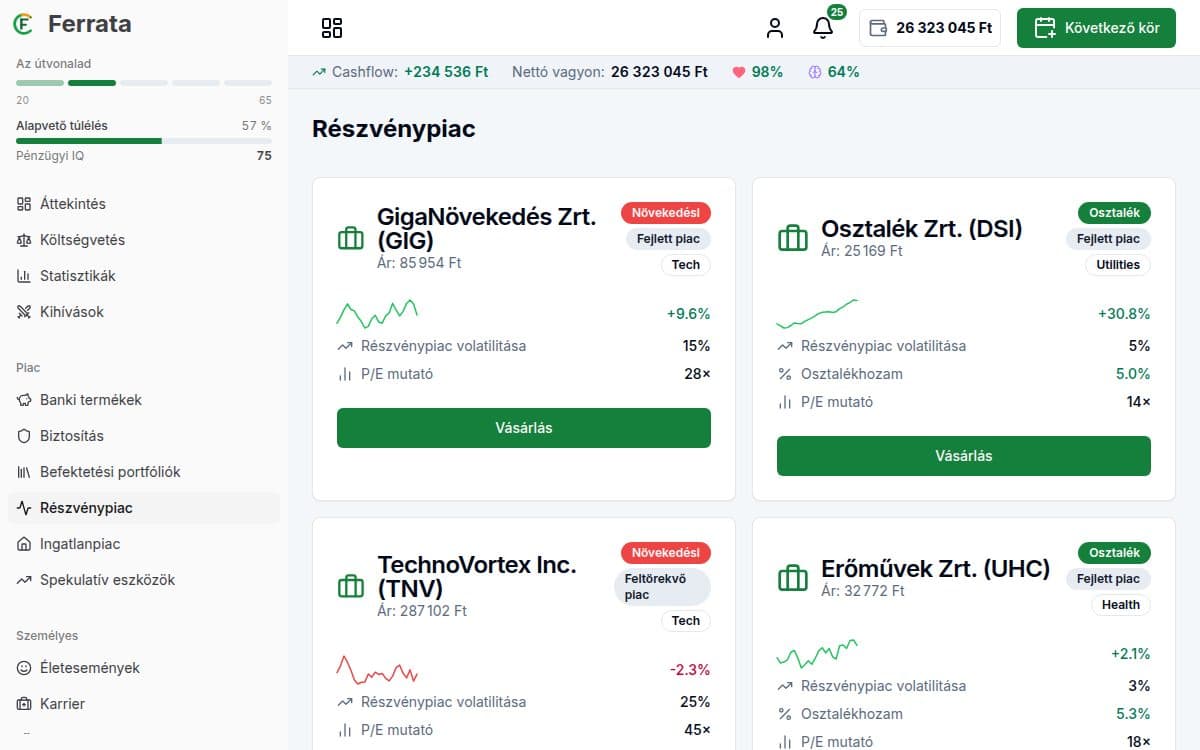Click the Az útvonalad segmented progress bar
Viewport: 1200px width, 750px height.
(144, 83)
